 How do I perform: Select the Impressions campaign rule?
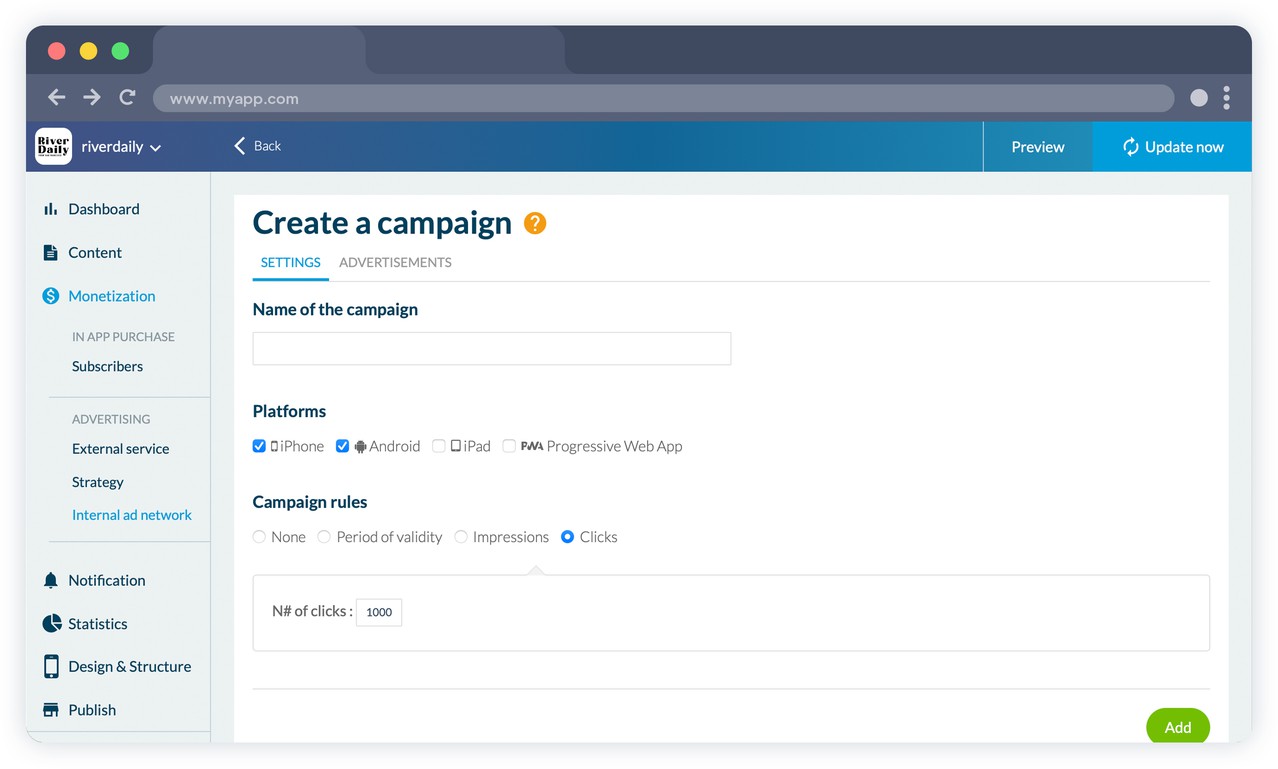(461, 537)
